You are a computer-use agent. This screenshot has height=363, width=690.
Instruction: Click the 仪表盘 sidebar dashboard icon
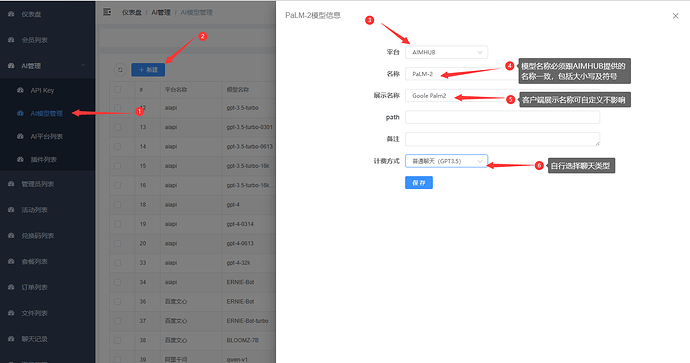11,15
